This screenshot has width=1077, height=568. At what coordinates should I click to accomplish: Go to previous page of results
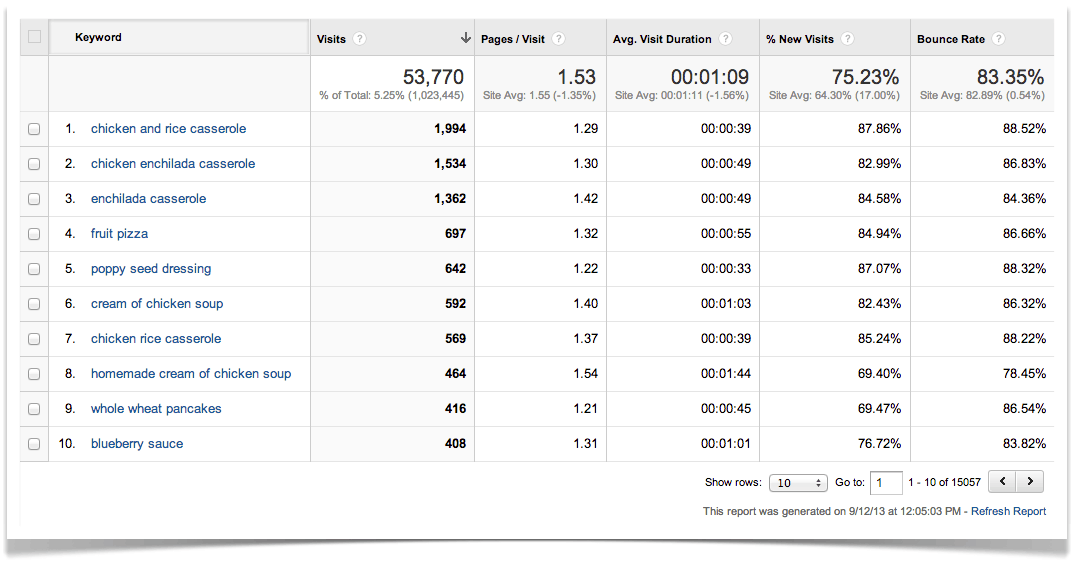[x=1003, y=482]
